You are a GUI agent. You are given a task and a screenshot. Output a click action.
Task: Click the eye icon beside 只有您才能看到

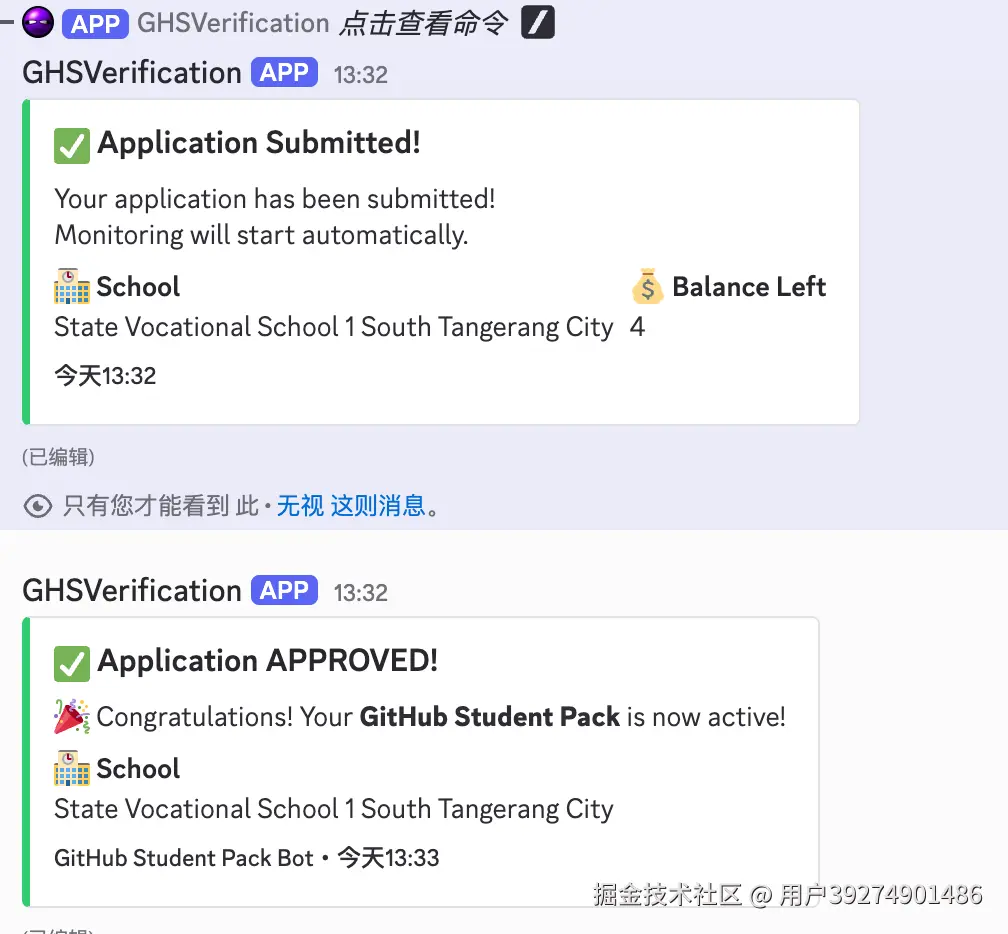tap(38, 506)
